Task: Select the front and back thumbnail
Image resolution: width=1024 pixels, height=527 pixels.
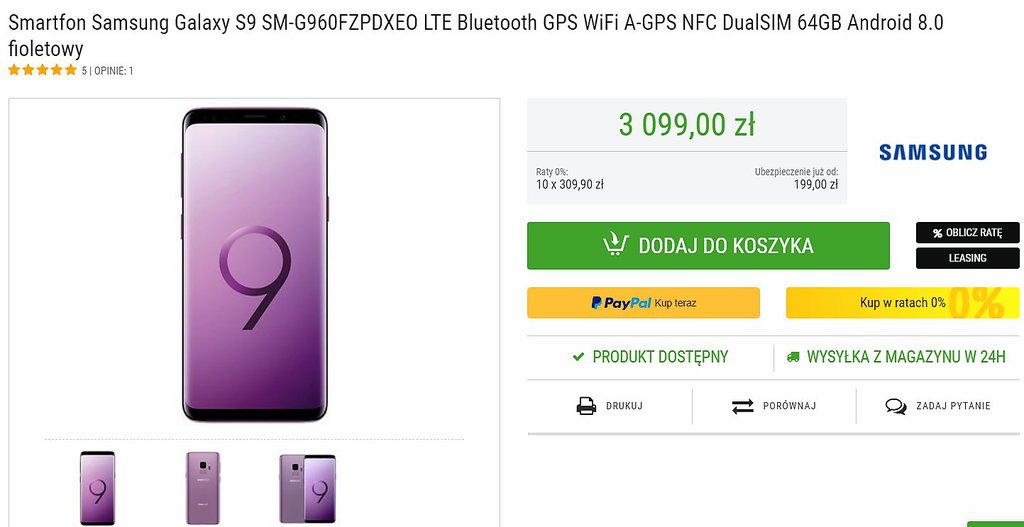Action: (307, 488)
